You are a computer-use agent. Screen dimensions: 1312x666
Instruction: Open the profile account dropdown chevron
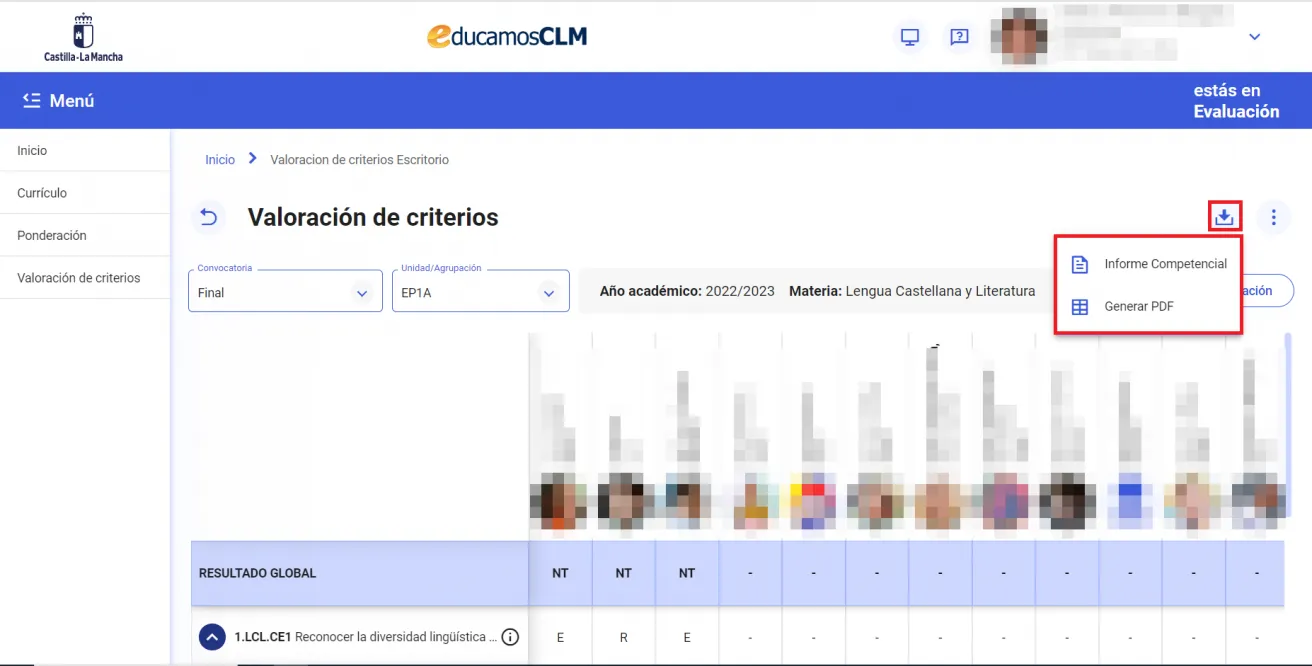(1254, 36)
